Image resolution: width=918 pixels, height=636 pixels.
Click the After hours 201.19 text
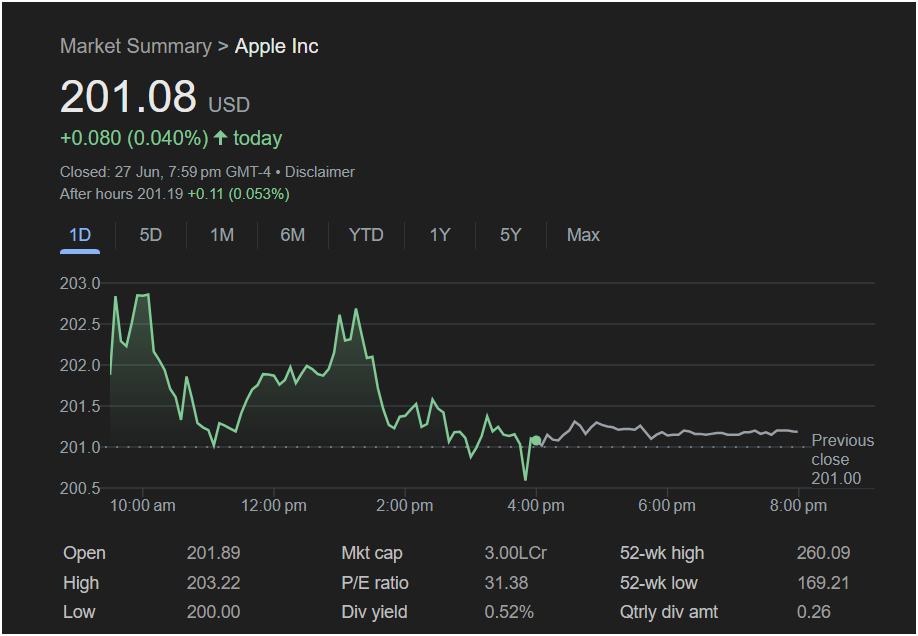point(121,194)
